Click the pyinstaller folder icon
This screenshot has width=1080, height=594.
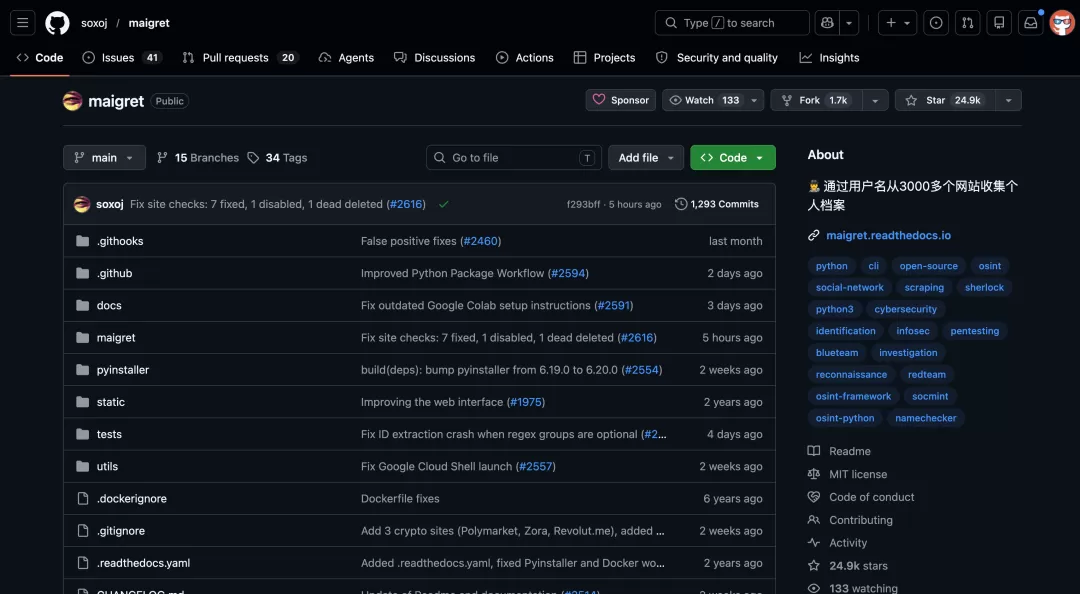(x=83, y=370)
